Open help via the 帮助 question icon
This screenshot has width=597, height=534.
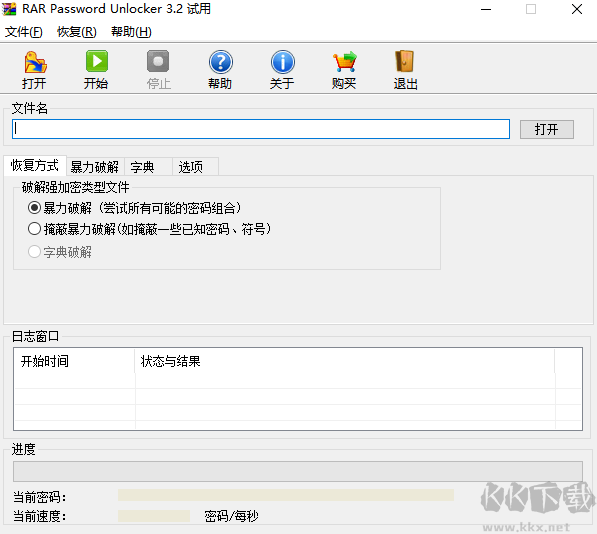[x=220, y=62]
